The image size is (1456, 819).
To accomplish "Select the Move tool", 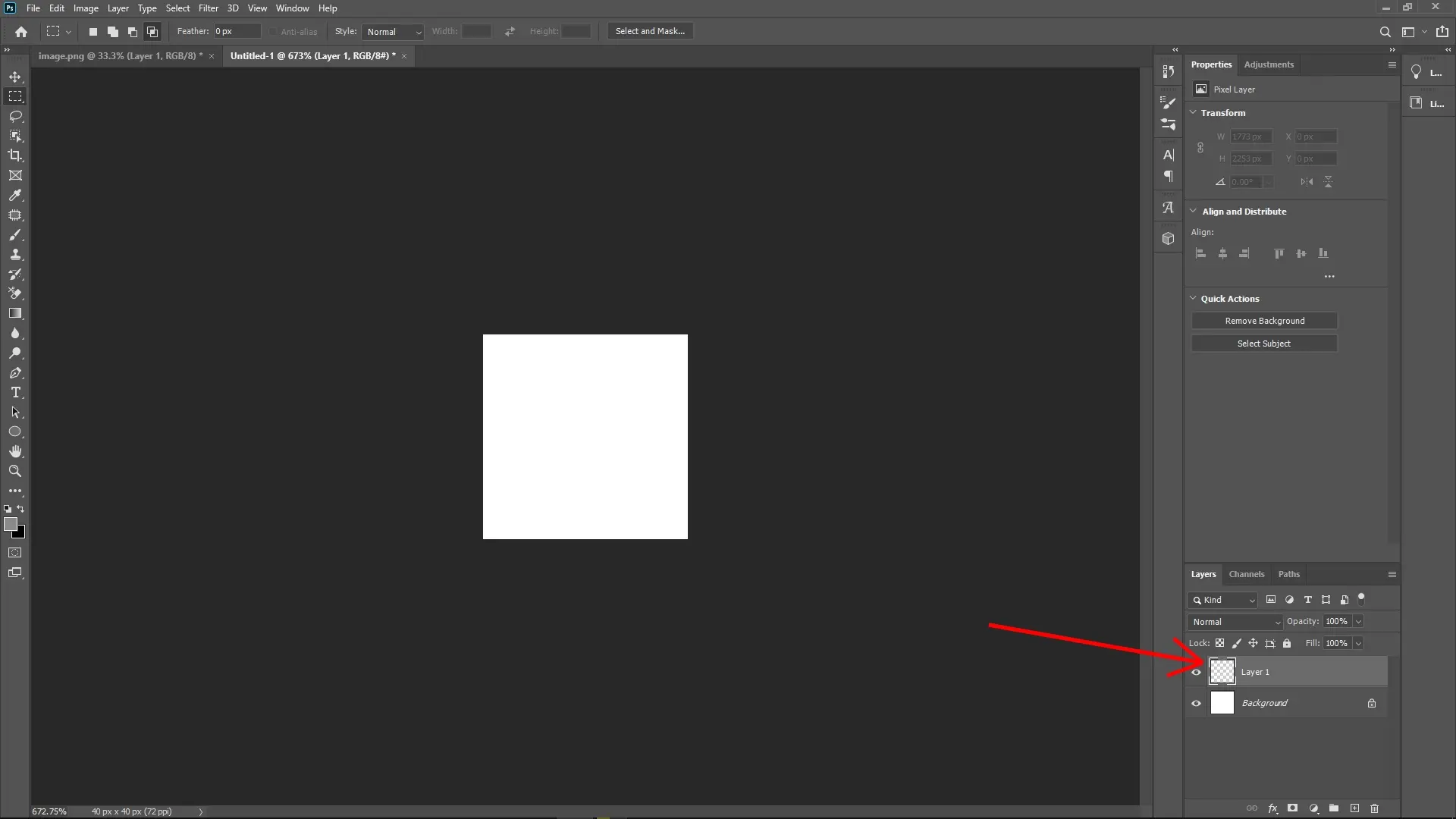I will (x=15, y=77).
